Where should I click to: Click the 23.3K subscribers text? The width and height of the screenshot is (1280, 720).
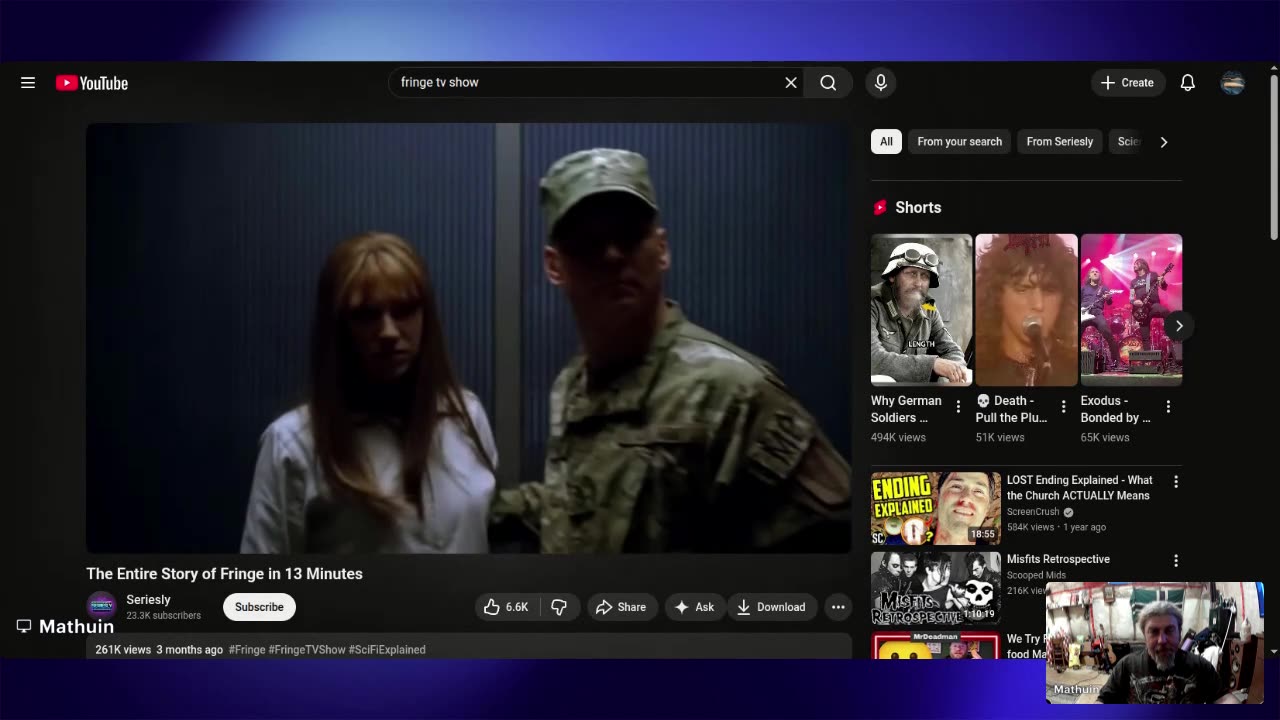163,616
